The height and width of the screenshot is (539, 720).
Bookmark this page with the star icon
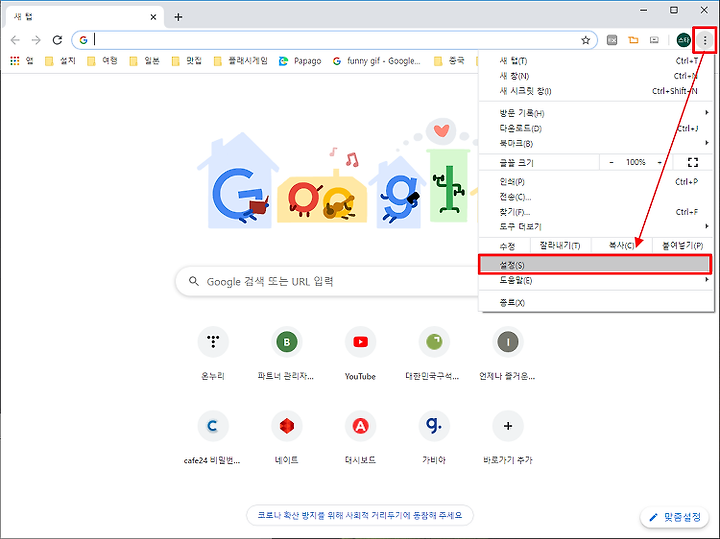pos(585,40)
